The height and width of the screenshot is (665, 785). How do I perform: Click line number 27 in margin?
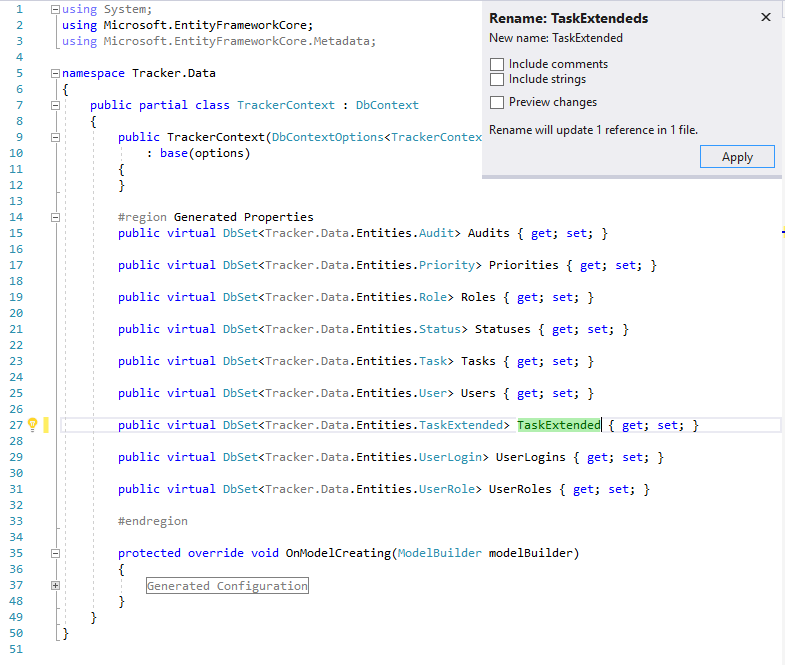pyautogui.click(x=16, y=425)
